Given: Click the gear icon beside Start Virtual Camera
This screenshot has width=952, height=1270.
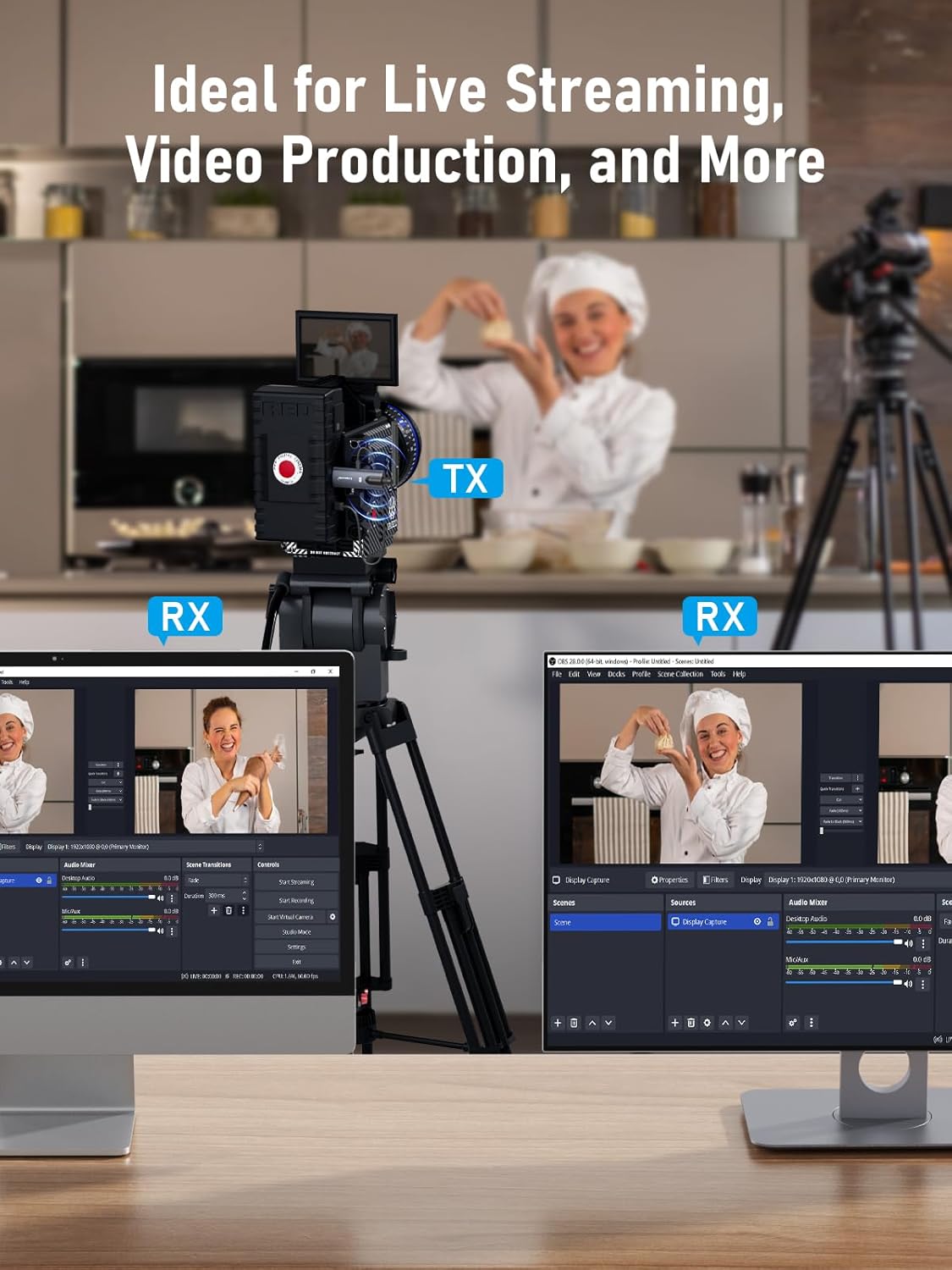Looking at the screenshot, I should 332,917.
